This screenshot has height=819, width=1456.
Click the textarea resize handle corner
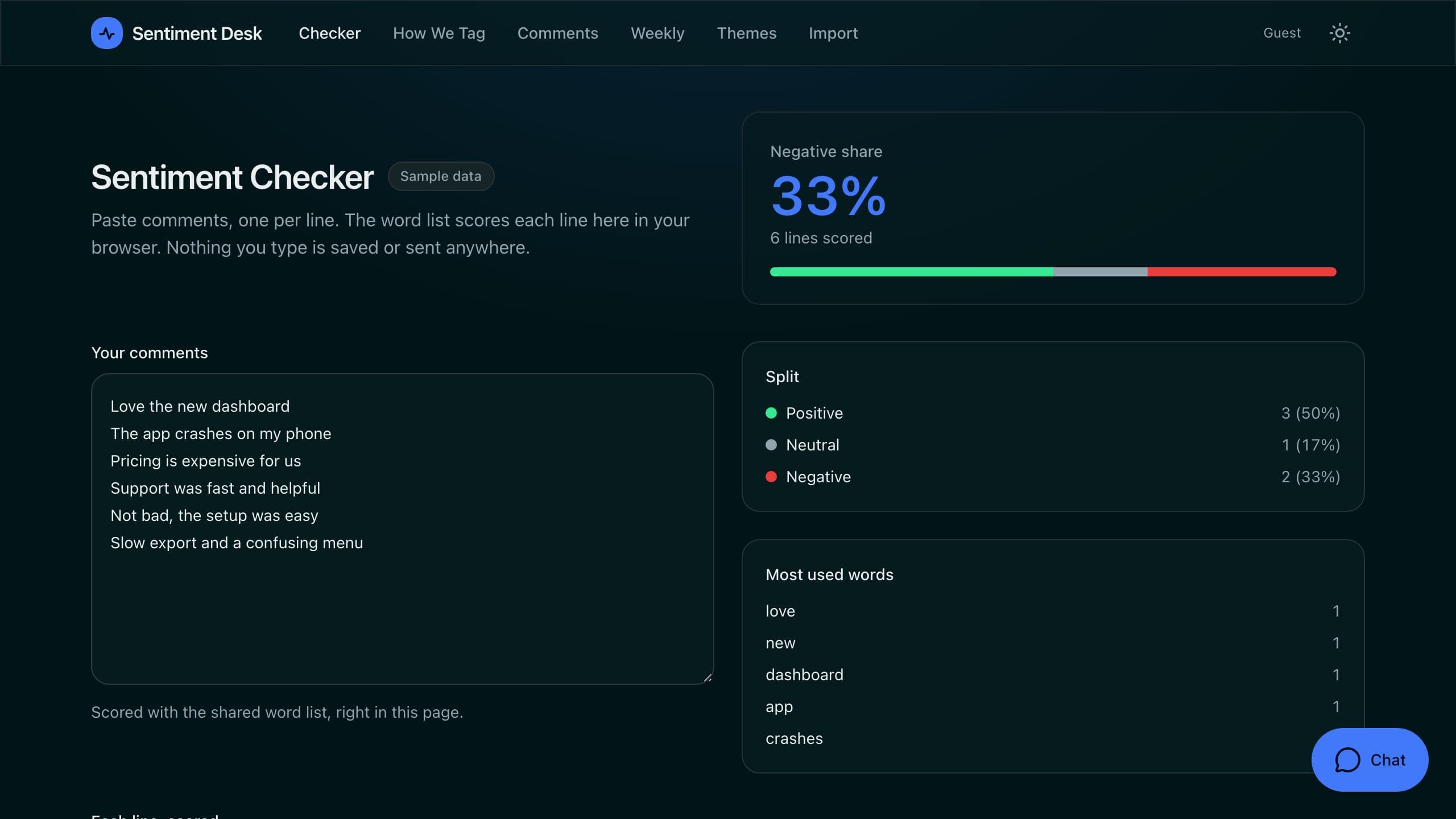(707, 677)
